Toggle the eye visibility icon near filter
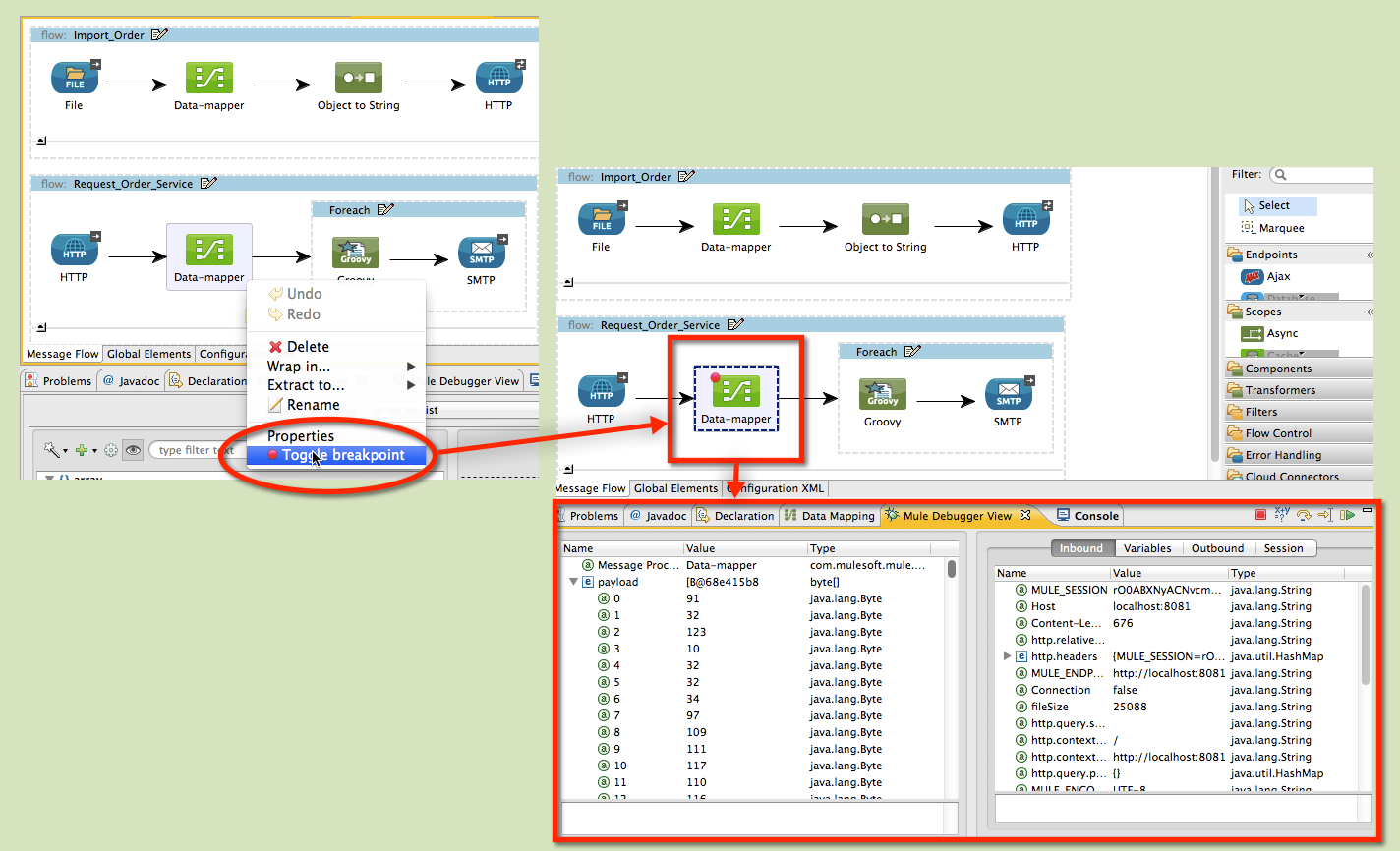 [x=134, y=450]
